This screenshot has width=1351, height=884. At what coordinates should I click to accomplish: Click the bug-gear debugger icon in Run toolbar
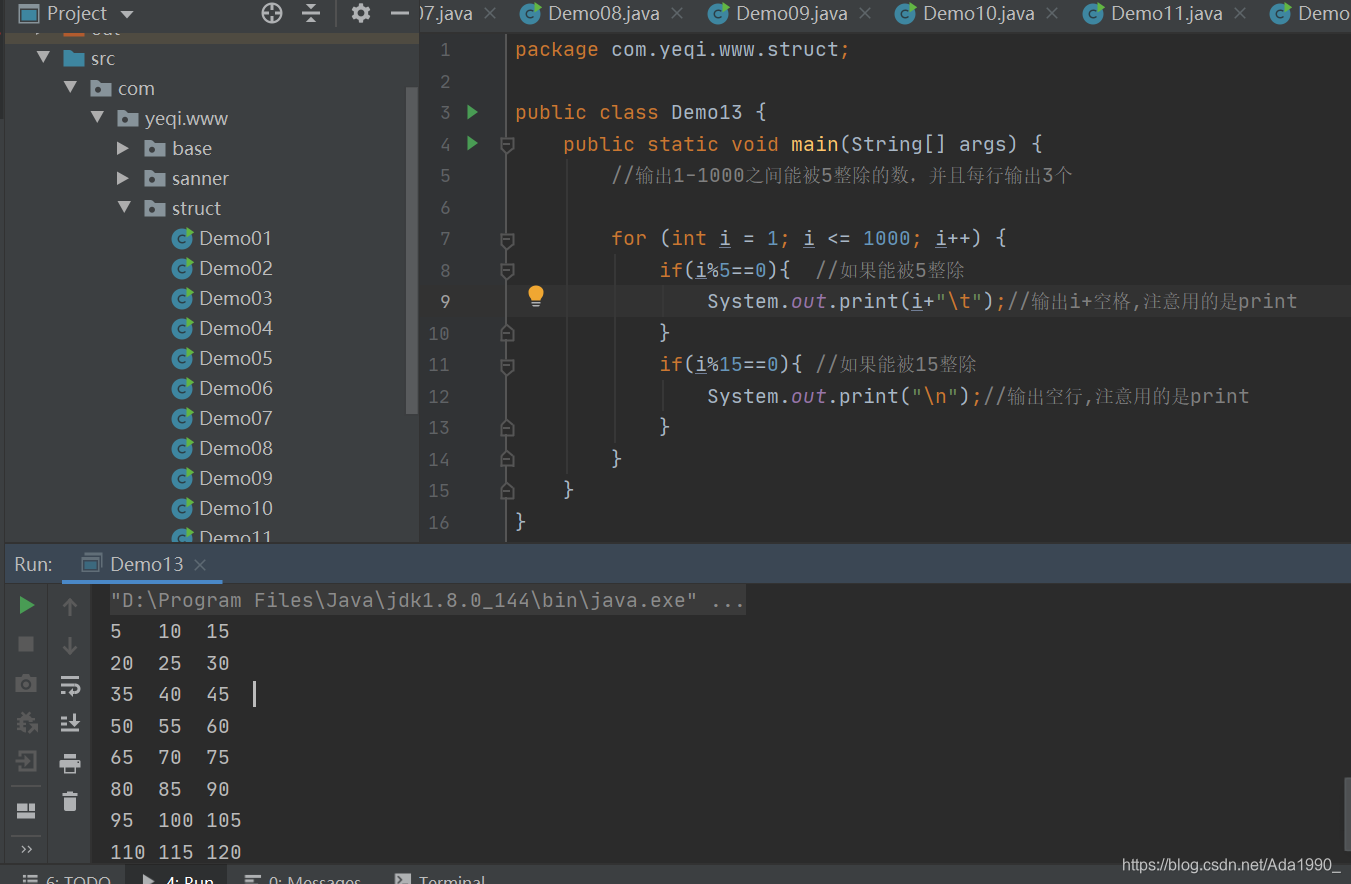click(x=27, y=722)
